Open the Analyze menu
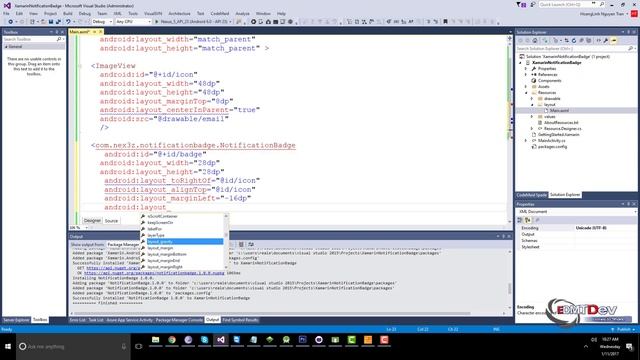Screen dimensions: 640x360 [x=242, y=13]
